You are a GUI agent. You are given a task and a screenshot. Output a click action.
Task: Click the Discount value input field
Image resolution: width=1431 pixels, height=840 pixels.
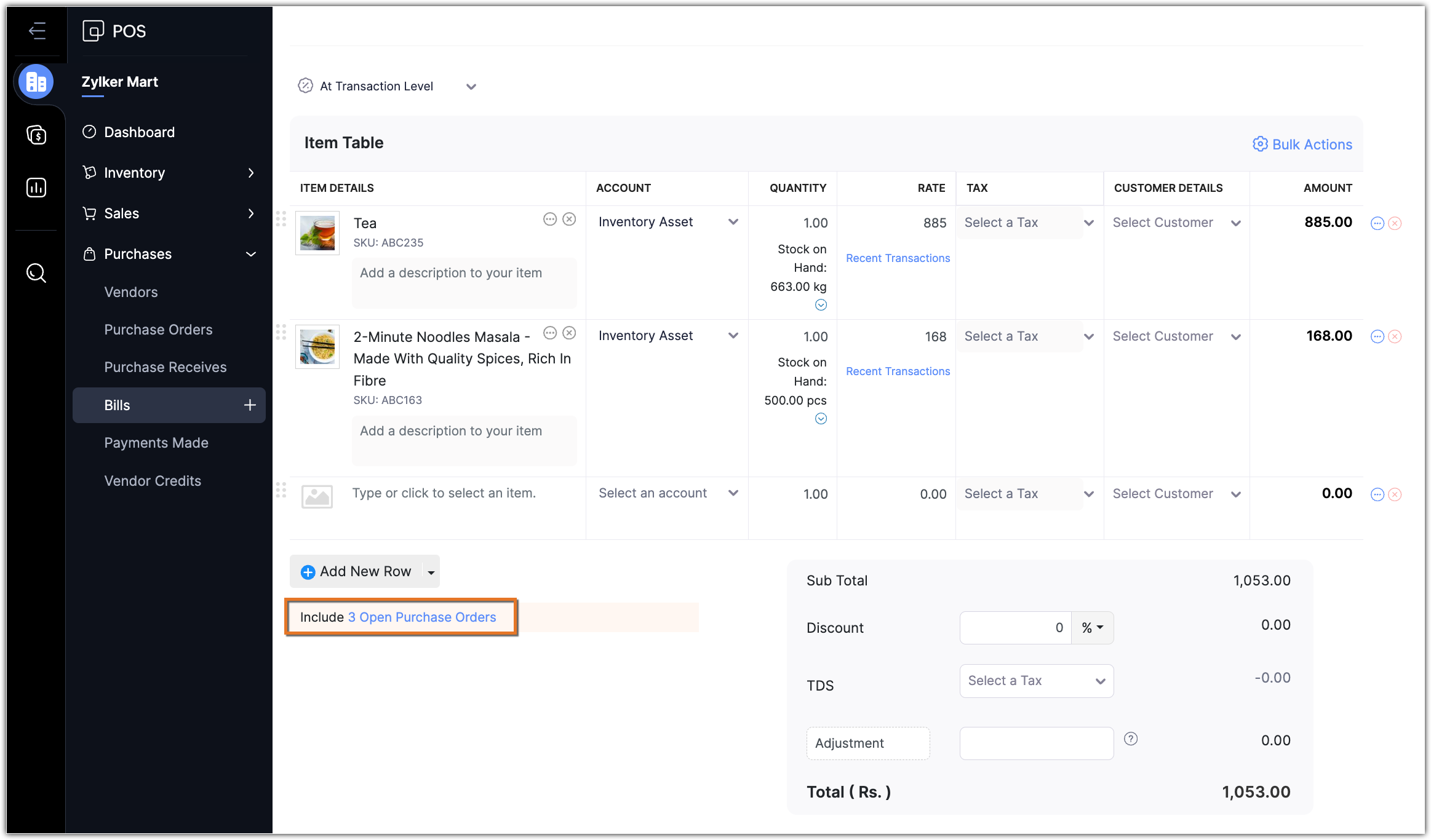pyautogui.click(x=1015, y=628)
